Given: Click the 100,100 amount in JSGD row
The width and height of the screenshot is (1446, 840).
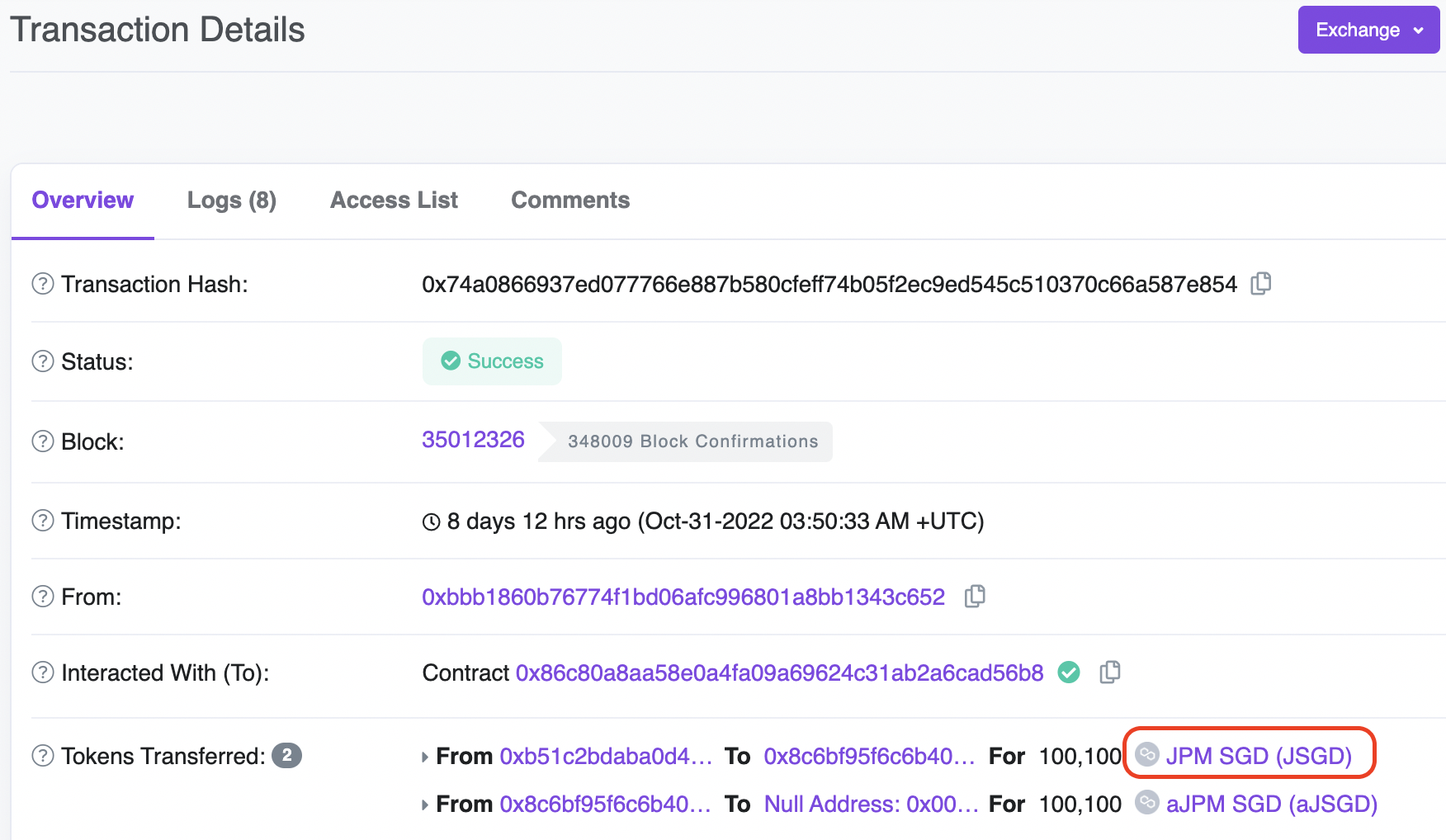Looking at the screenshot, I should [x=1080, y=756].
